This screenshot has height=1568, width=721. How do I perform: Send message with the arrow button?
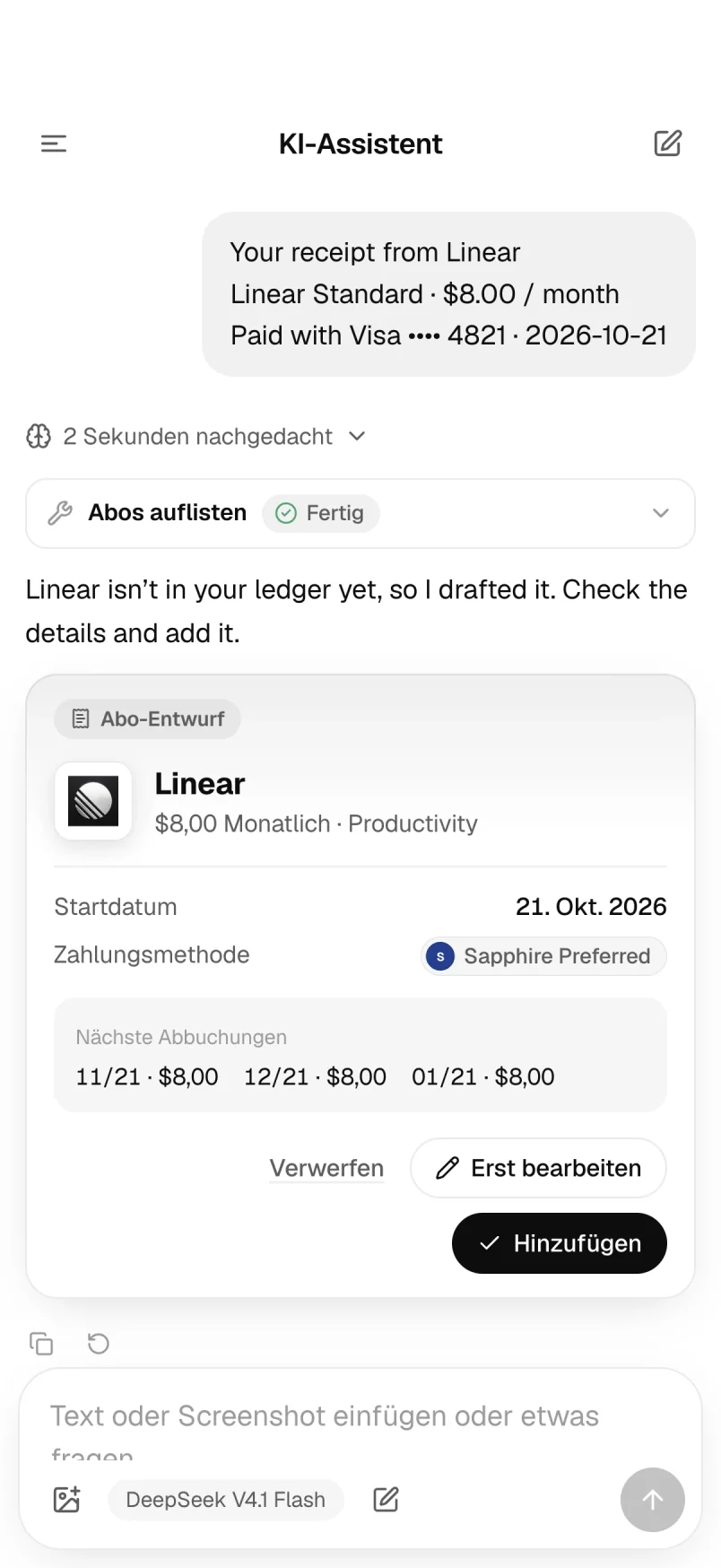[653, 1500]
